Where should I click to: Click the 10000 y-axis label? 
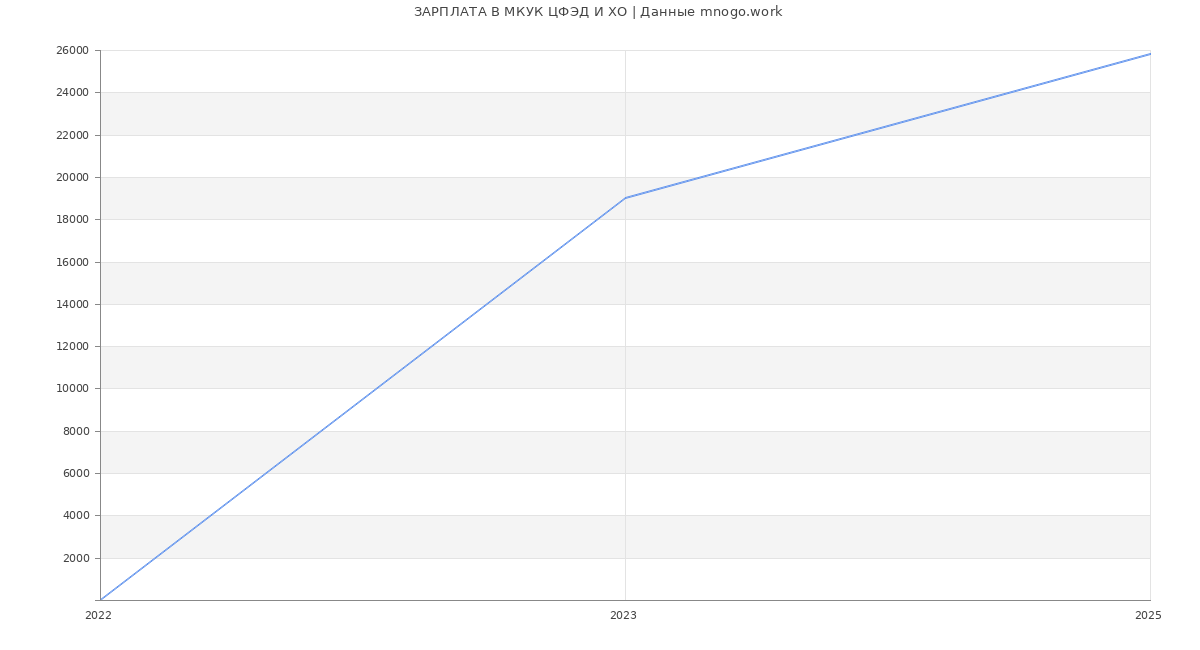[72, 389]
